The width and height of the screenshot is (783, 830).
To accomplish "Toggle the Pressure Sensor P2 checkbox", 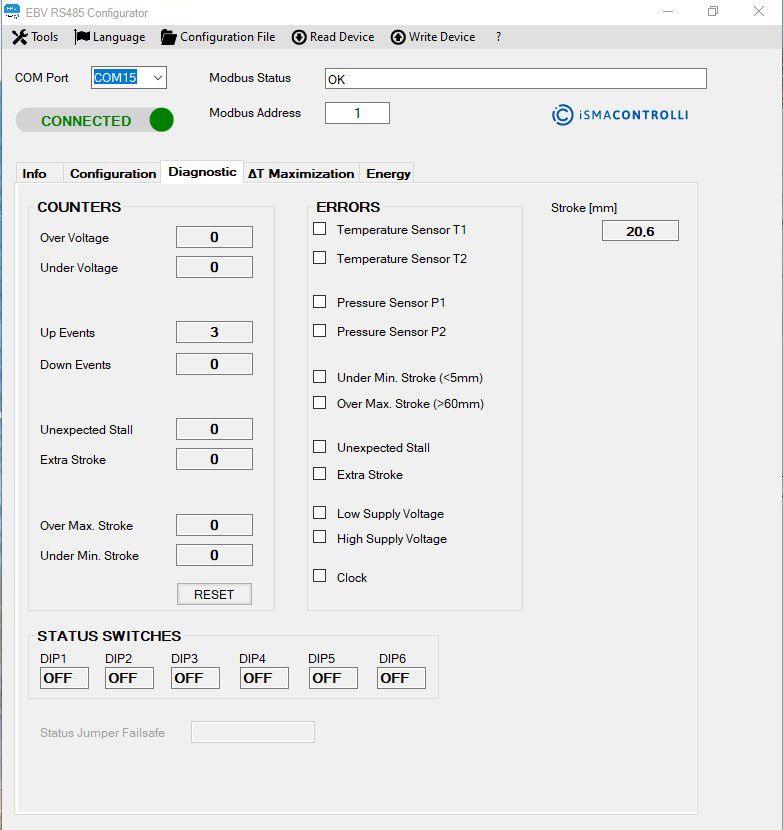I will pyautogui.click(x=320, y=331).
